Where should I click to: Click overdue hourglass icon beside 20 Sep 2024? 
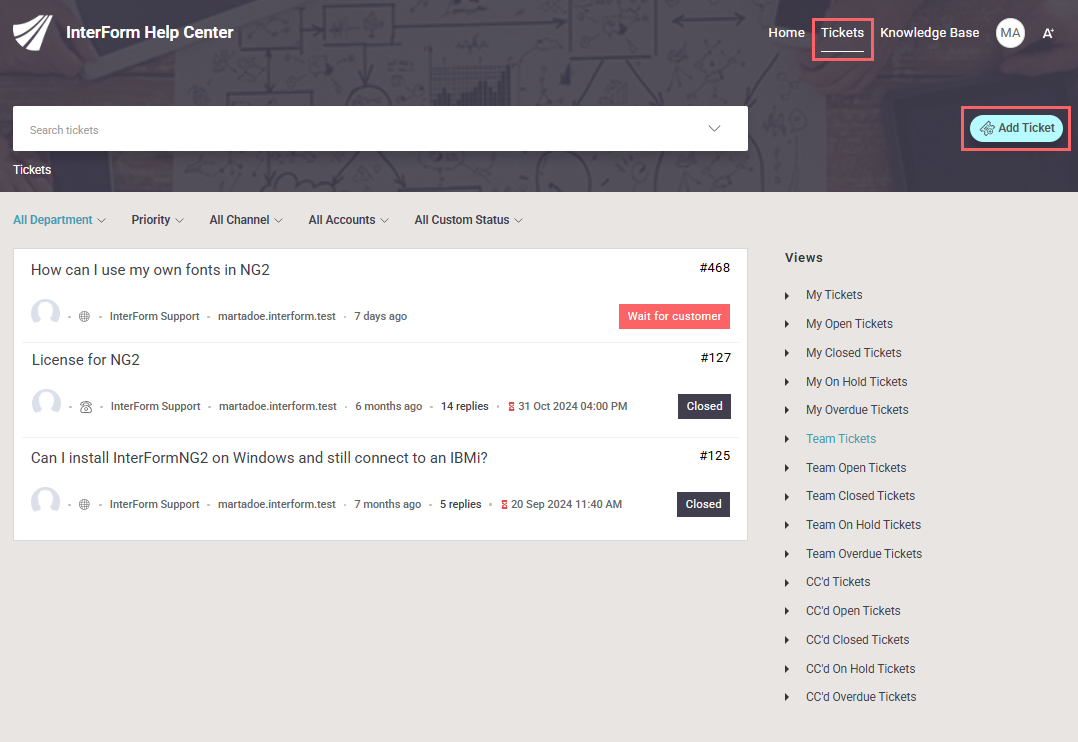click(504, 504)
